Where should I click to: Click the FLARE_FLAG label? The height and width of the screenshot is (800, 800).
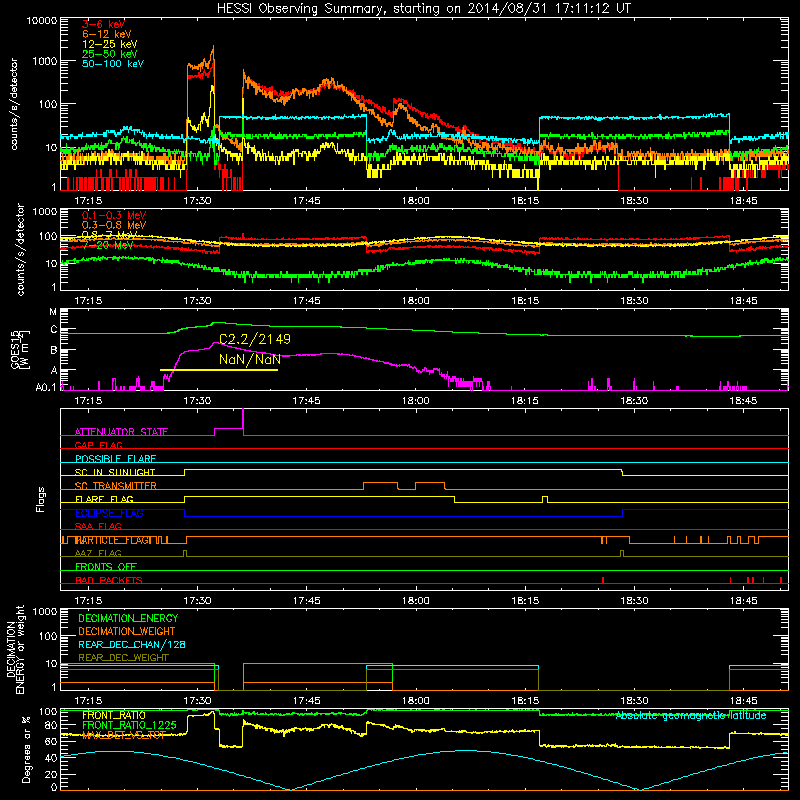104,499
